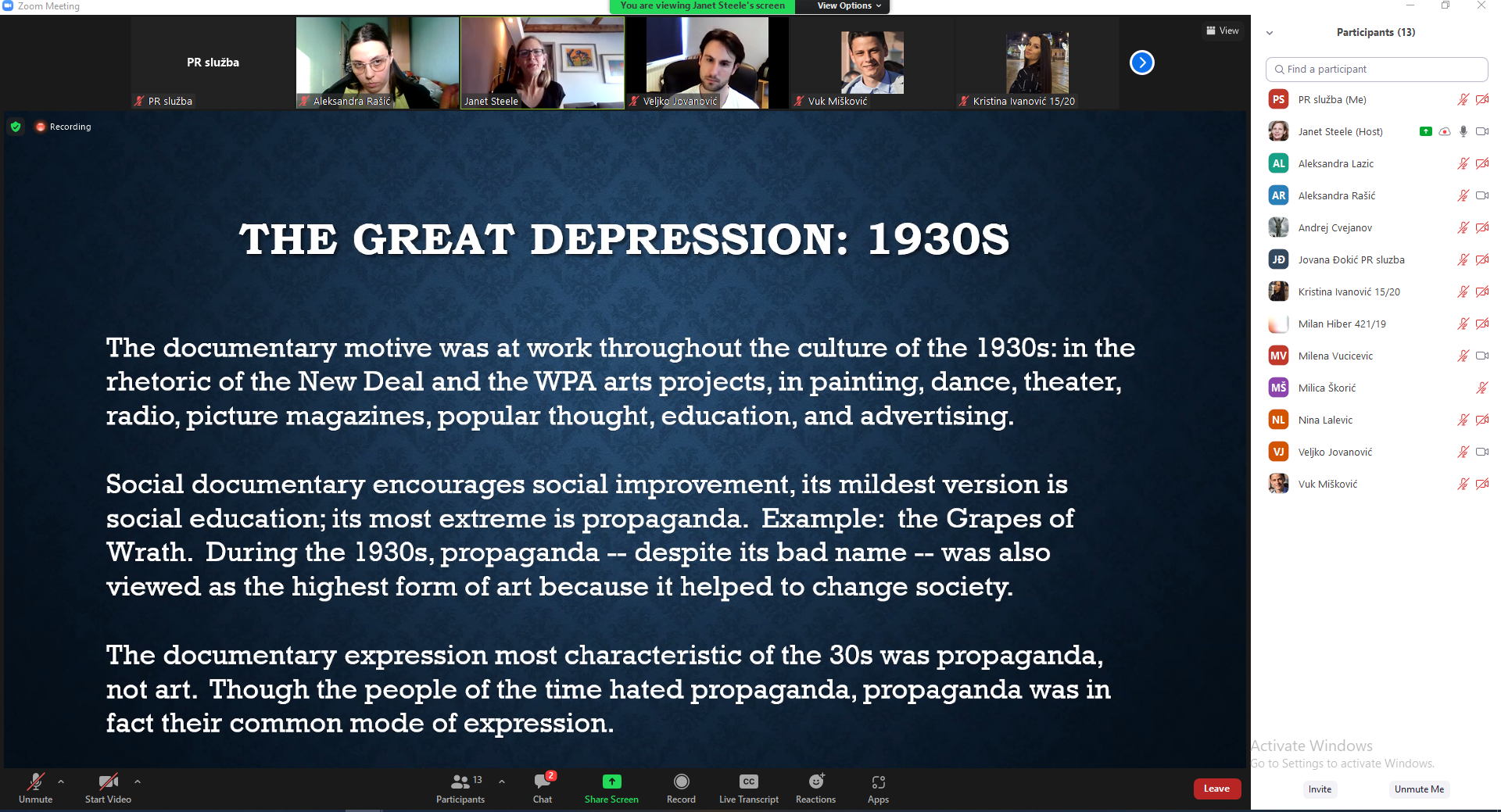Click Janet Steele's green screen-share icon
1501x812 pixels.
tap(1425, 131)
